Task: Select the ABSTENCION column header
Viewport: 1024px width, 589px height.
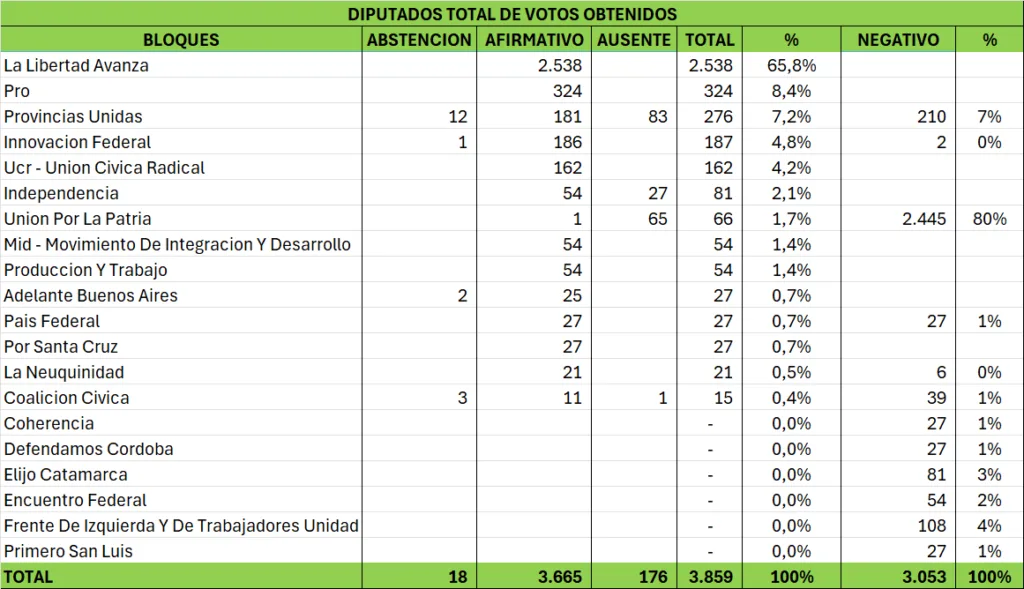Action: (419, 40)
